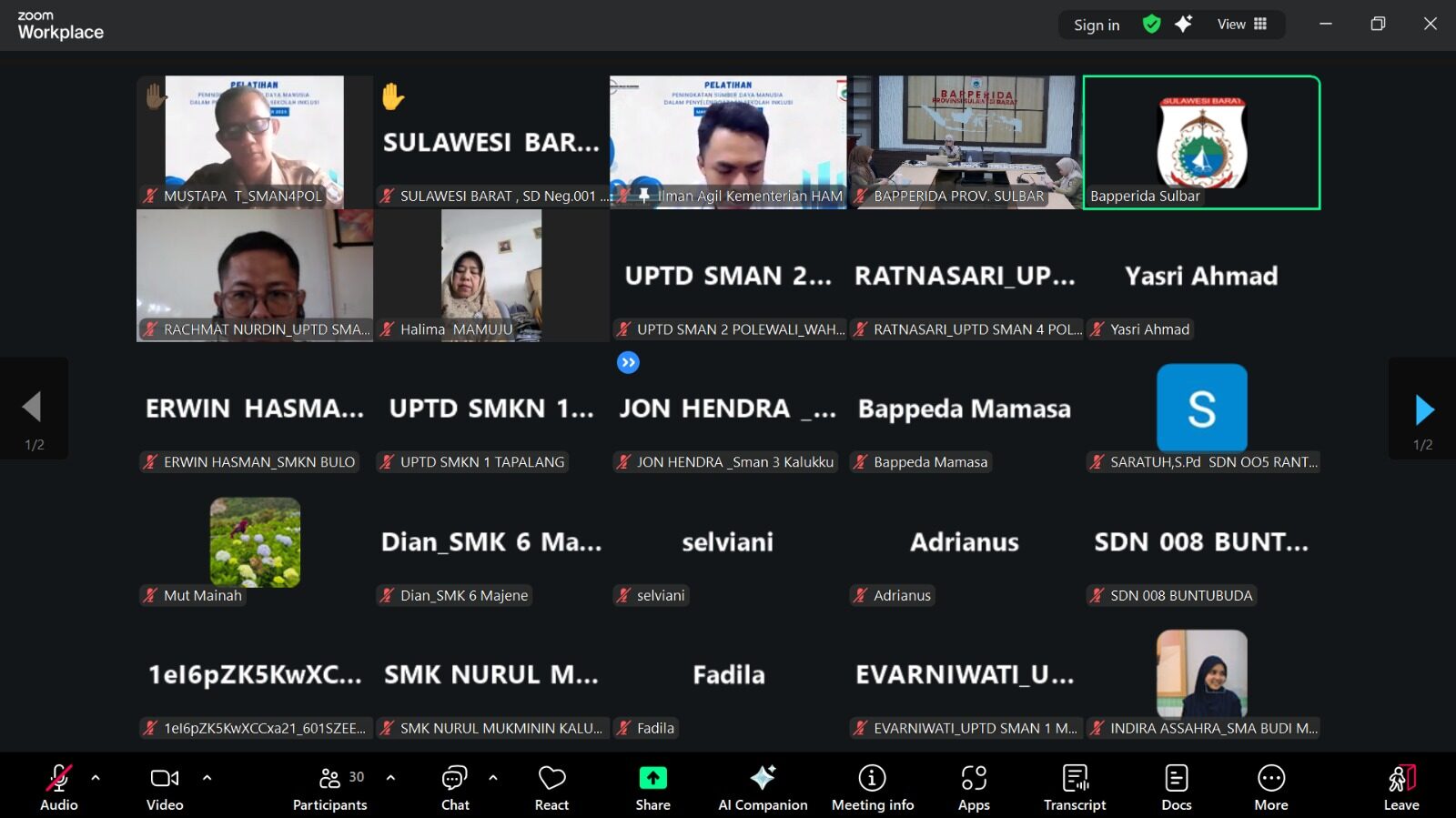Click the Sign in button
This screenshot has height=818, width=1456.
(x=1096, y=25)
